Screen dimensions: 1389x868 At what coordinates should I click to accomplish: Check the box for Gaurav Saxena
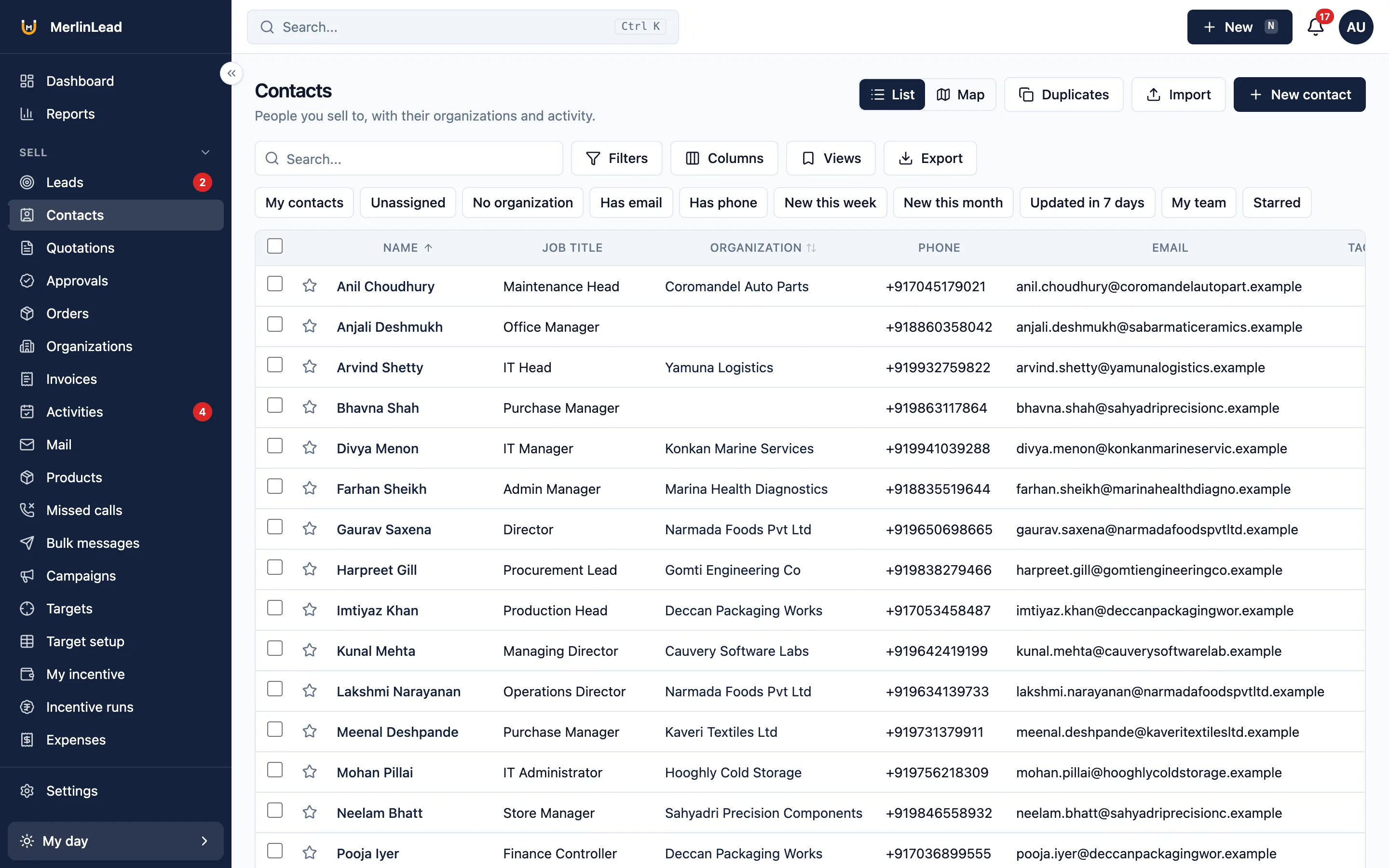(275, 527)
